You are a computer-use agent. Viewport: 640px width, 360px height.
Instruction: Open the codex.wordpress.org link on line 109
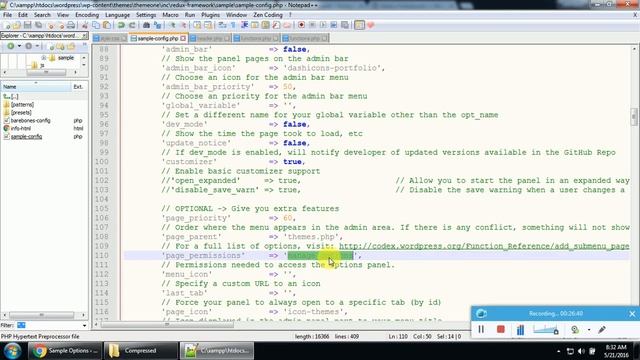[484, 246]
